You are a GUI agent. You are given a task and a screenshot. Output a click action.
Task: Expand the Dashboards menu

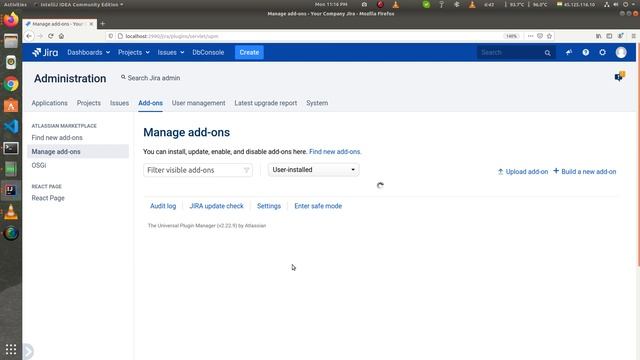88,52
